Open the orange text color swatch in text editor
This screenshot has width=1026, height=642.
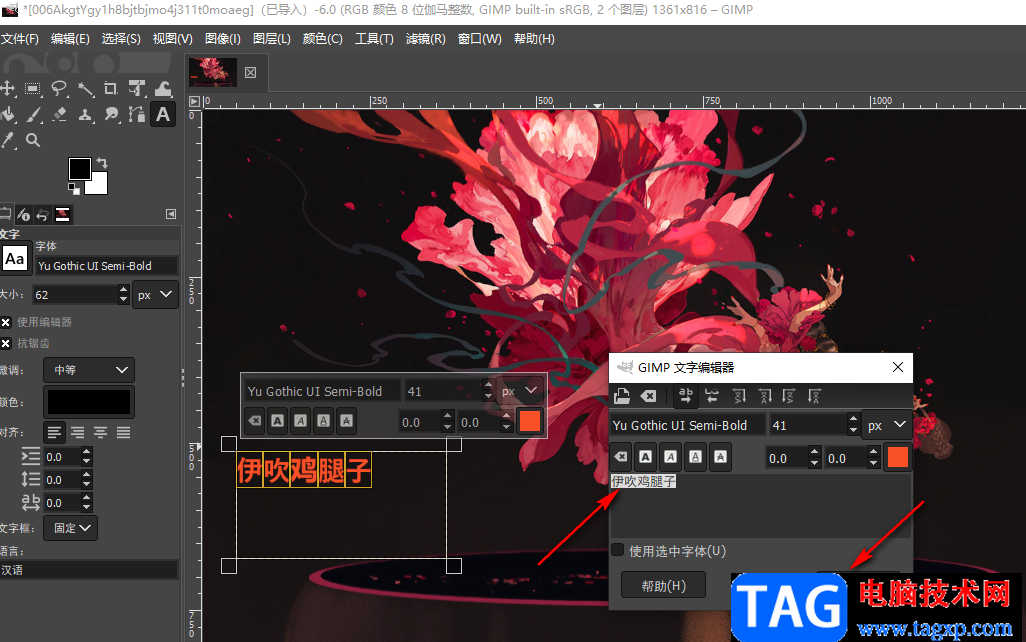click(898, 457)
